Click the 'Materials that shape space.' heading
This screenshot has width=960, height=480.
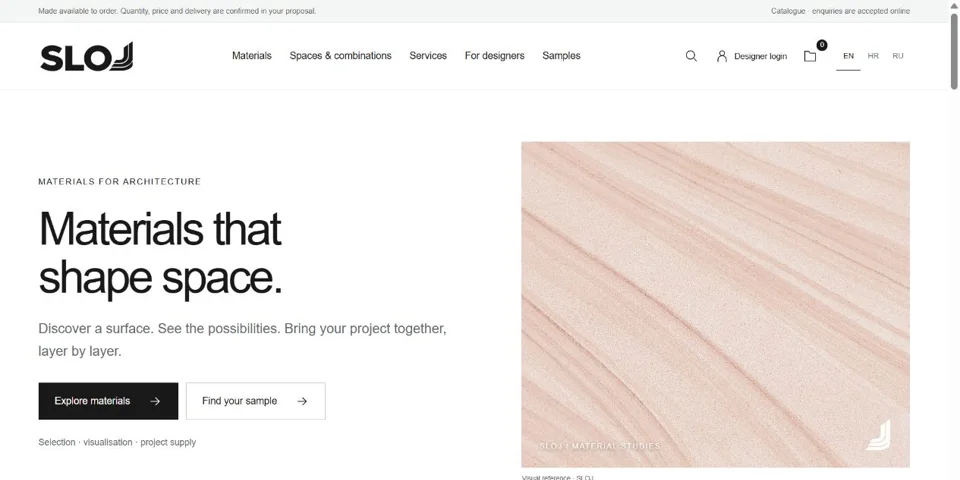(160, 253)
